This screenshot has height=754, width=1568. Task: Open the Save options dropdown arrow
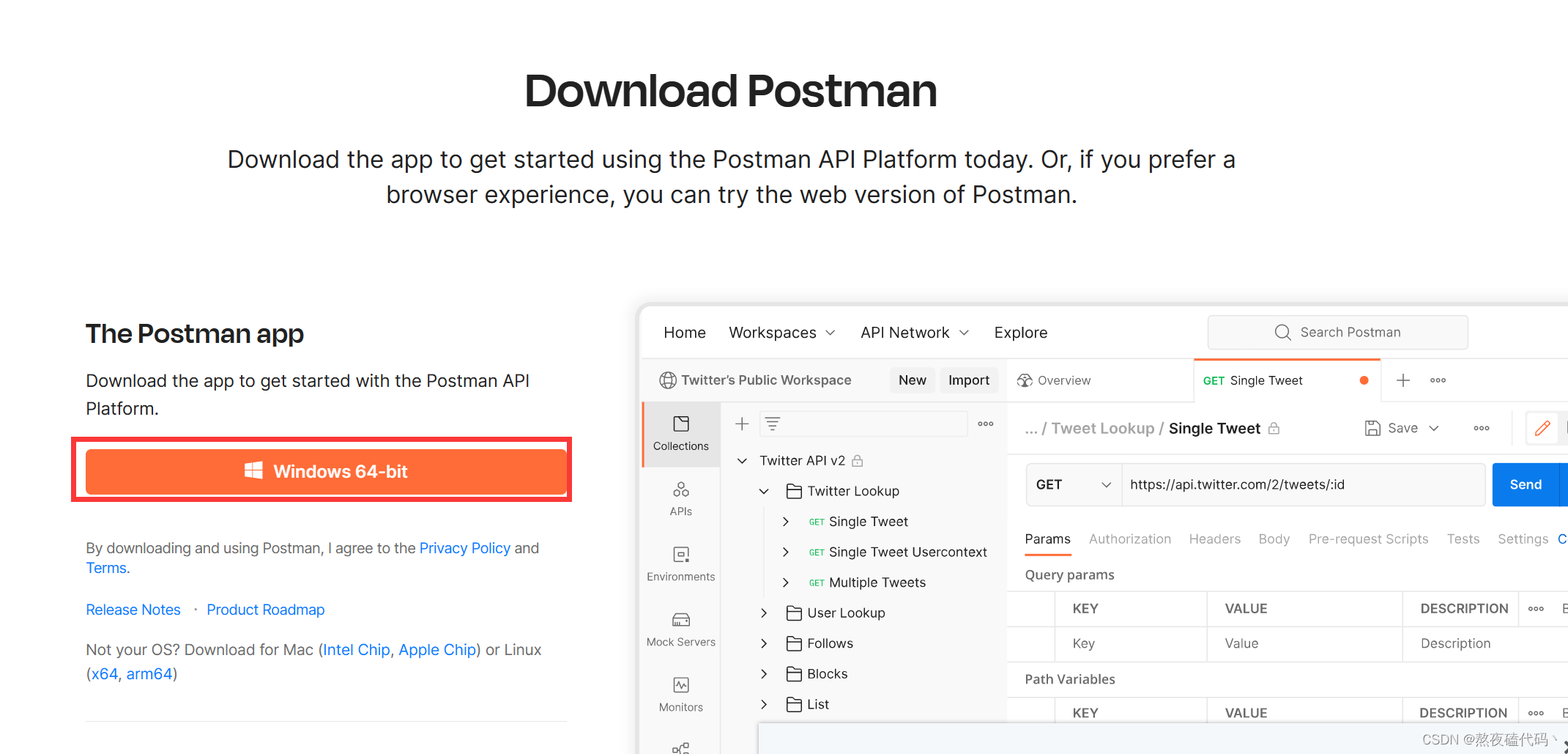(1434, 428)
